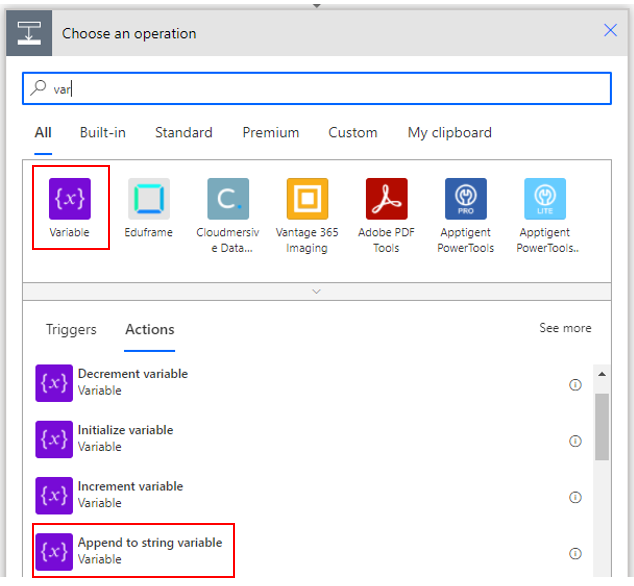Image resolution: width=634 pixels, height=586 pixels.
Task: Choose the Append to string variable action
Action: 309,552
